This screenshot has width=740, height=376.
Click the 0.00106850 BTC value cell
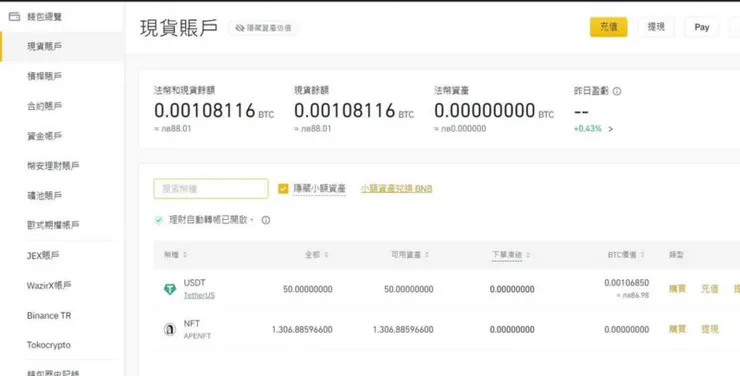627,283
